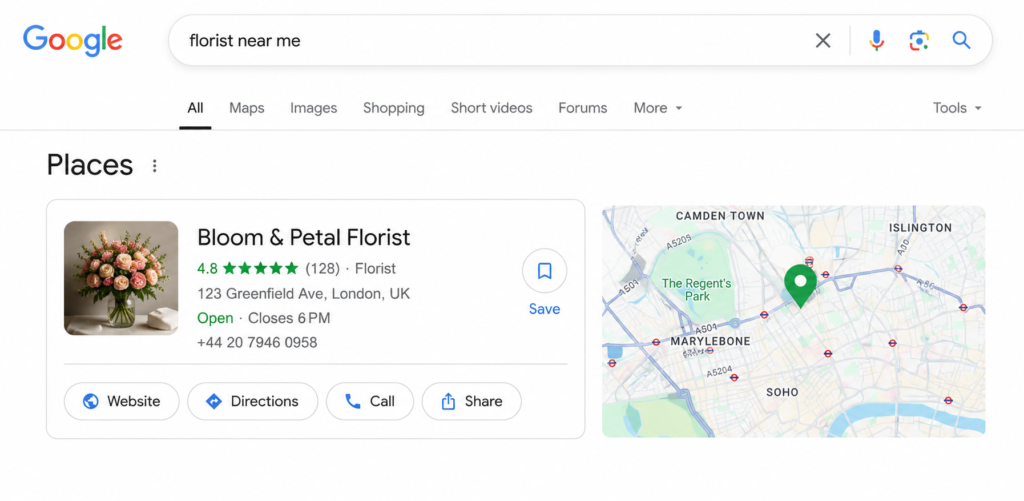
Task: Click the Places heading
Action: [89, 165]
